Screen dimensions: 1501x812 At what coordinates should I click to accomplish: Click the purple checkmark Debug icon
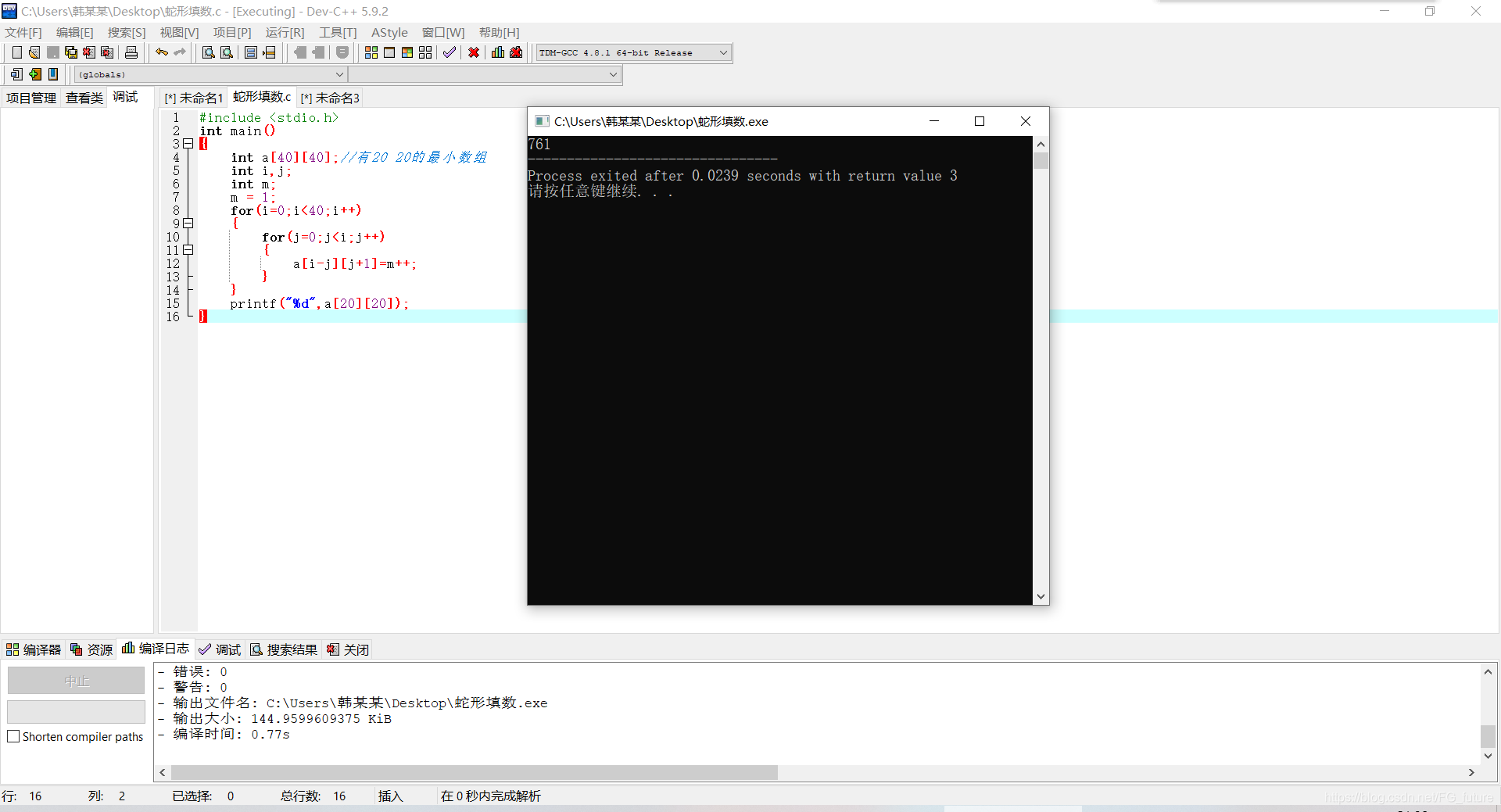pos(450,52)
